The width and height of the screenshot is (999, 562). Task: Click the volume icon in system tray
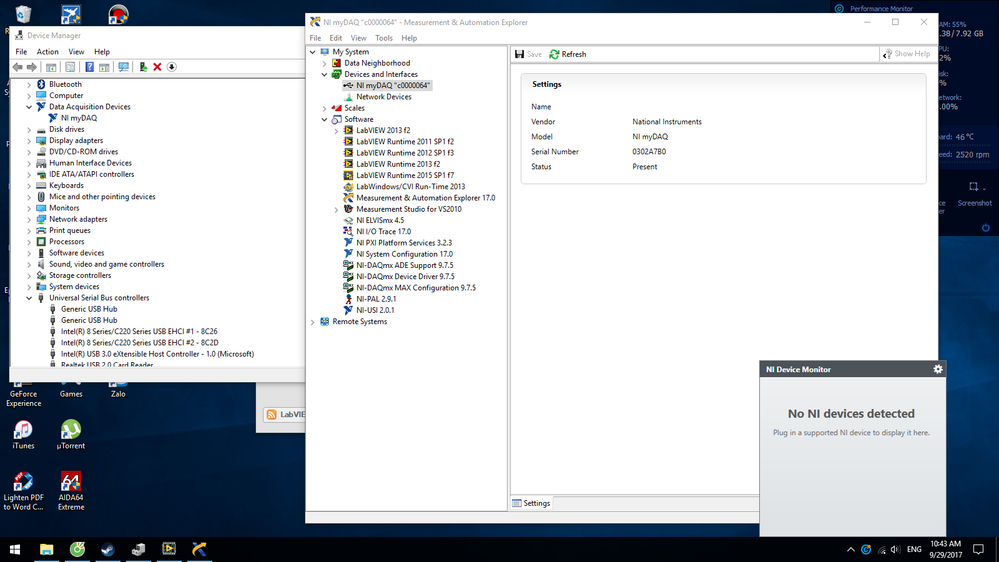point(896,549)
